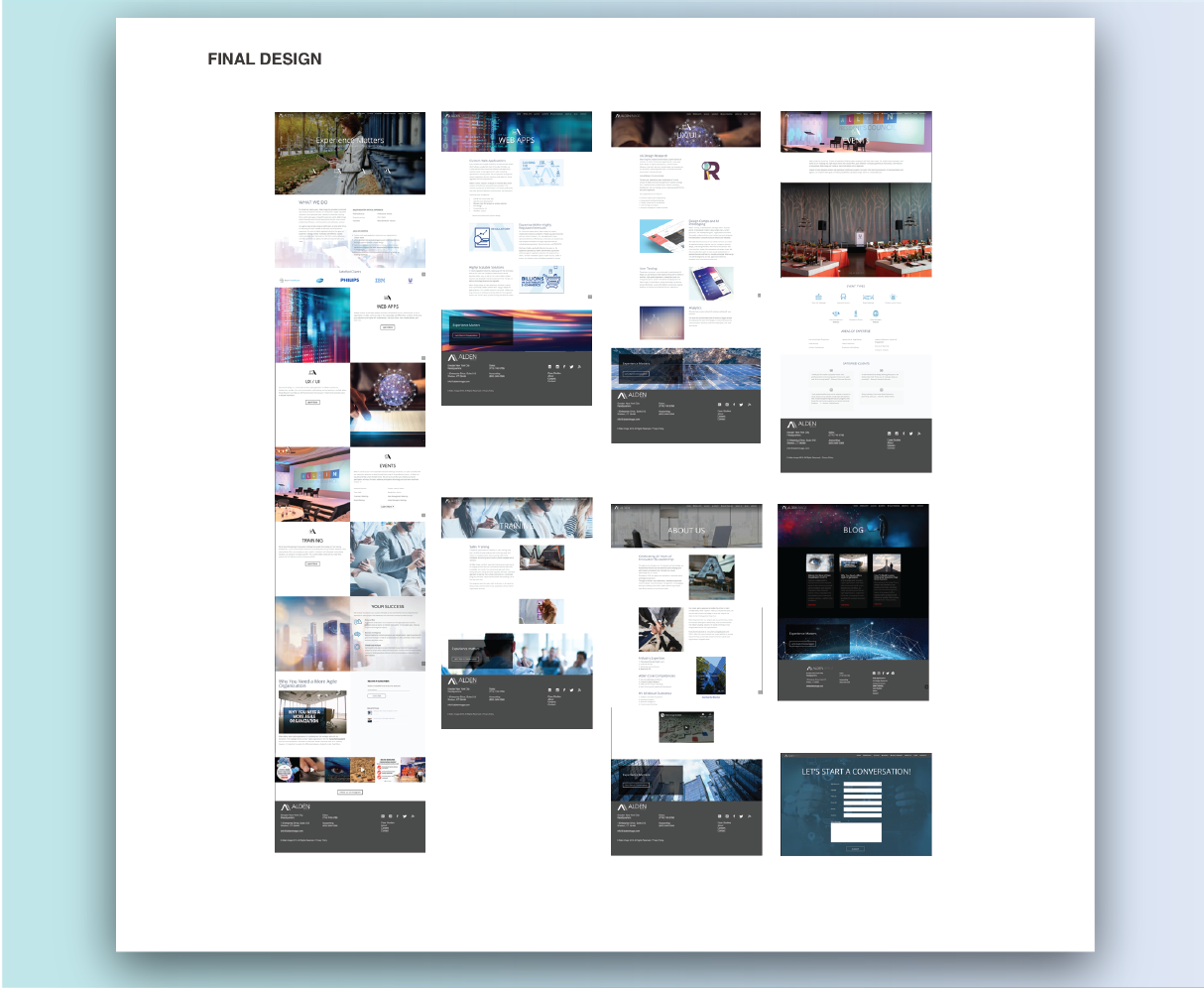Select the TRAINING page hero banner
This screenshot has width=1204, height=988.
(x=517, y=520)
